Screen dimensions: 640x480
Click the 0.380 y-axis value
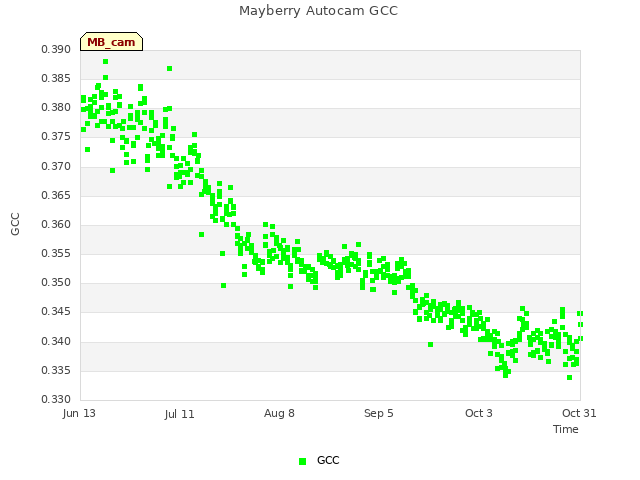point(56,107)
